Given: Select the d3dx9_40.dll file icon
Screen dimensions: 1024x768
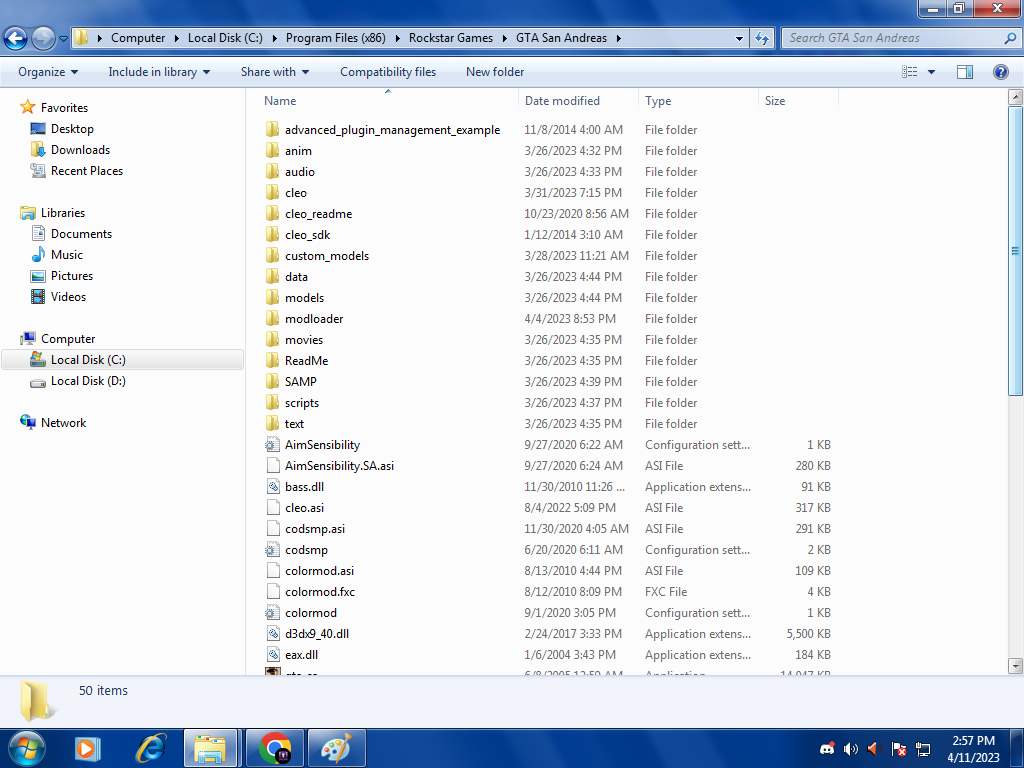Looking at the screenshot, I should coord(273,633).
